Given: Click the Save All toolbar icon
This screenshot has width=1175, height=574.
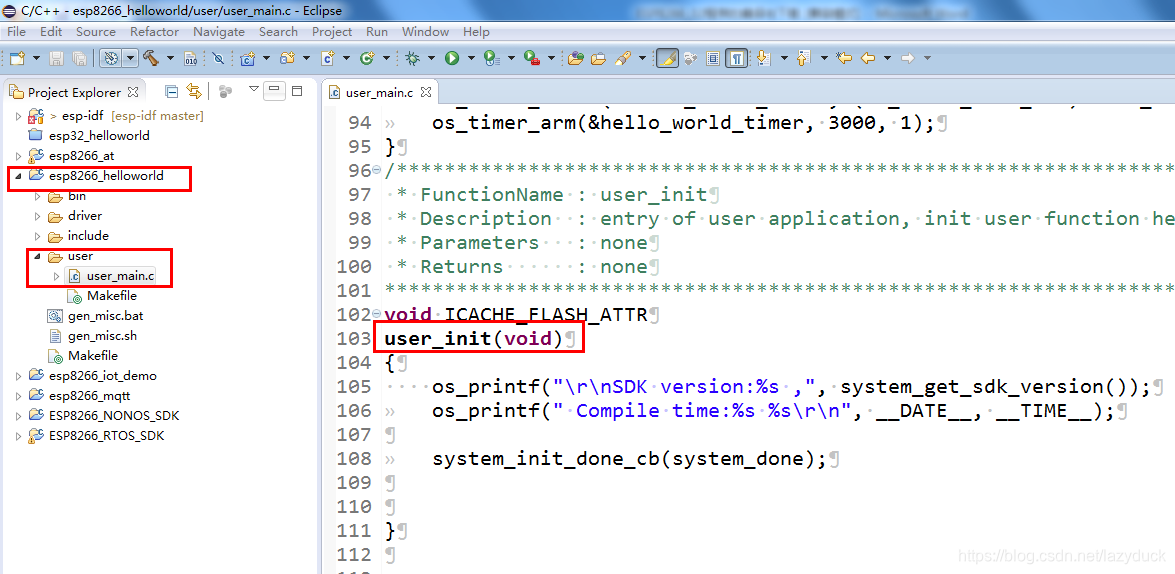Looking at the screenshot, I should 79,58.
